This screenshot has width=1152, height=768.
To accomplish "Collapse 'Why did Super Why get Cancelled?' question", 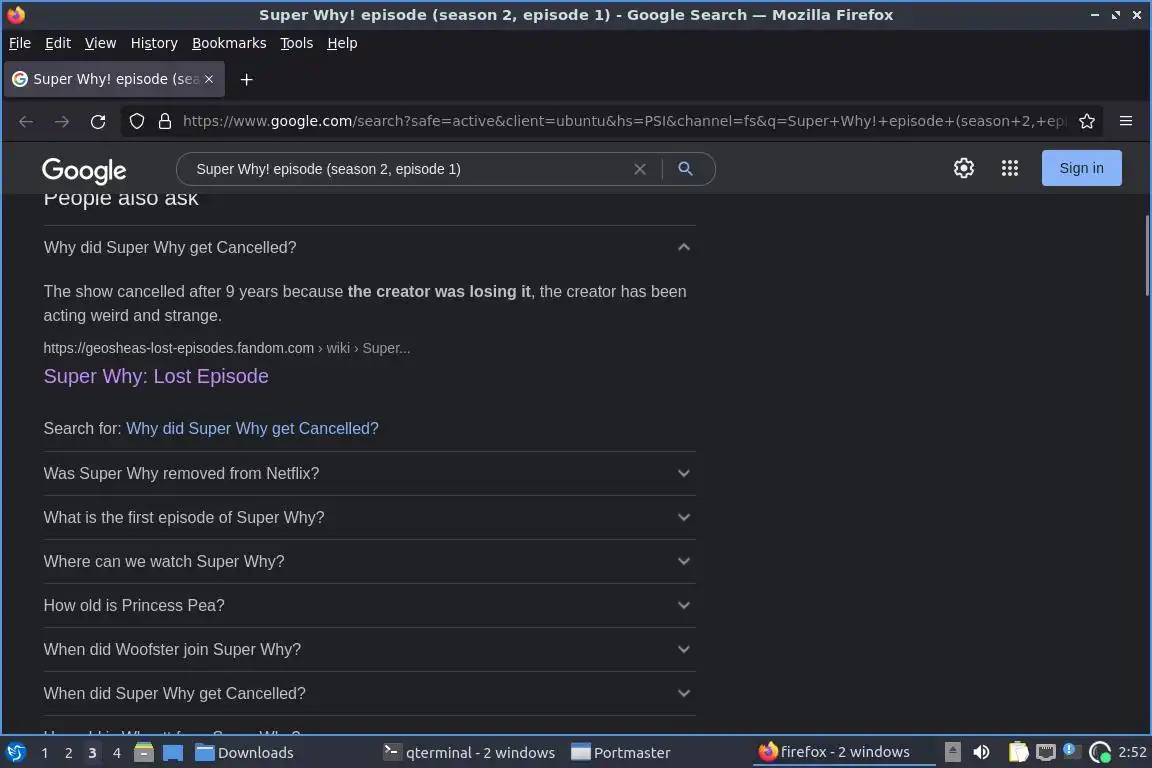I will tap(370, 248).
